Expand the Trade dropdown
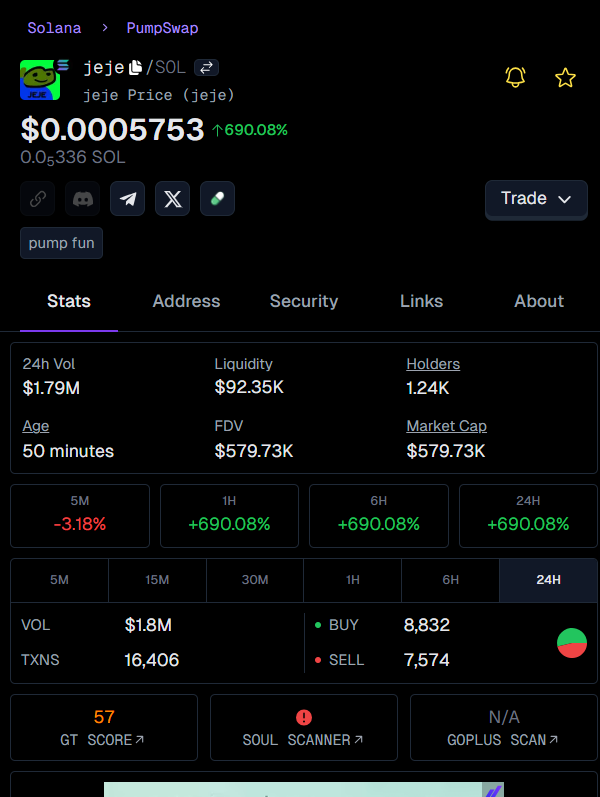Viewport: 600px width, 797px height. (x=536, y=199)
